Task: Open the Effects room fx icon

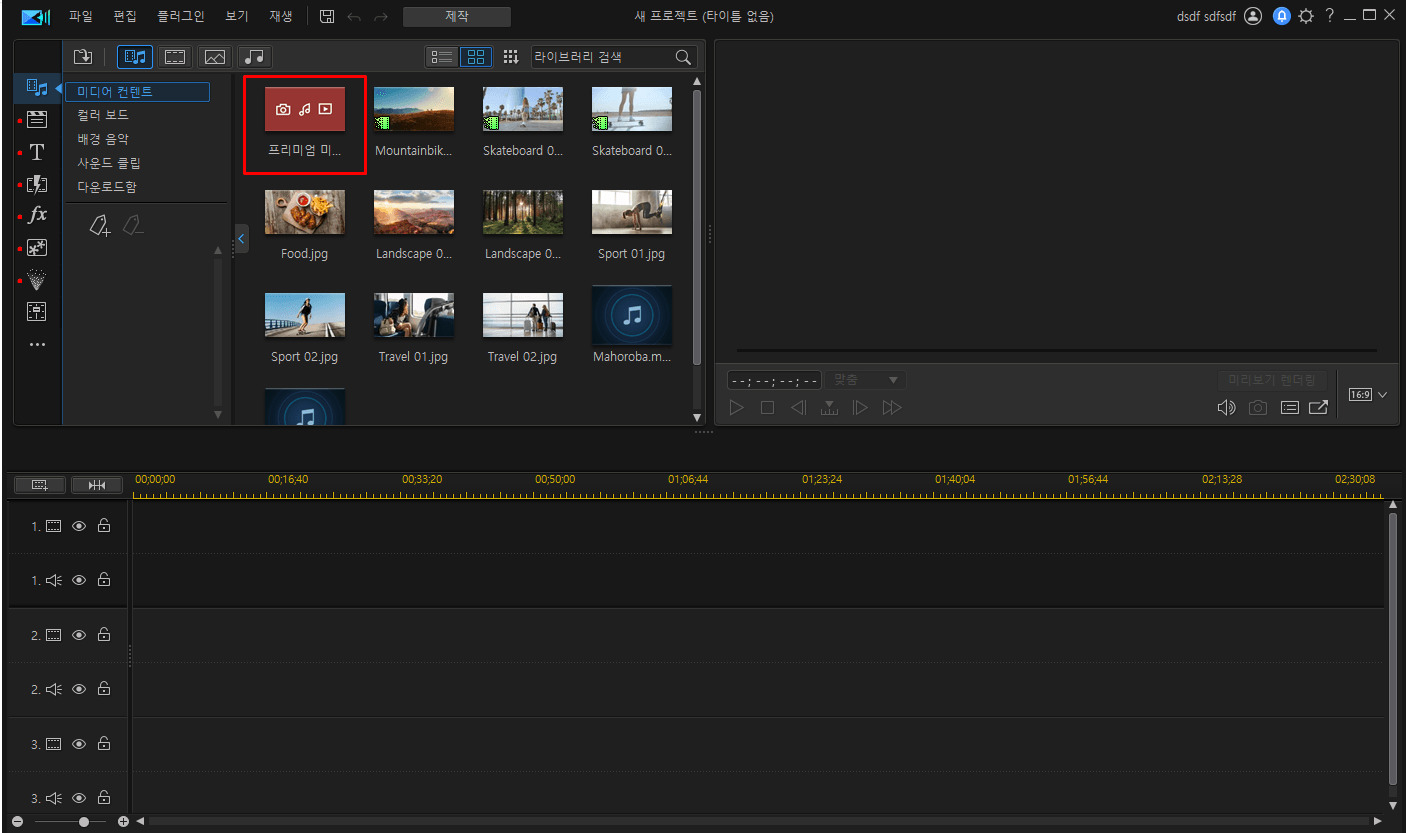Action: point(37,215)
